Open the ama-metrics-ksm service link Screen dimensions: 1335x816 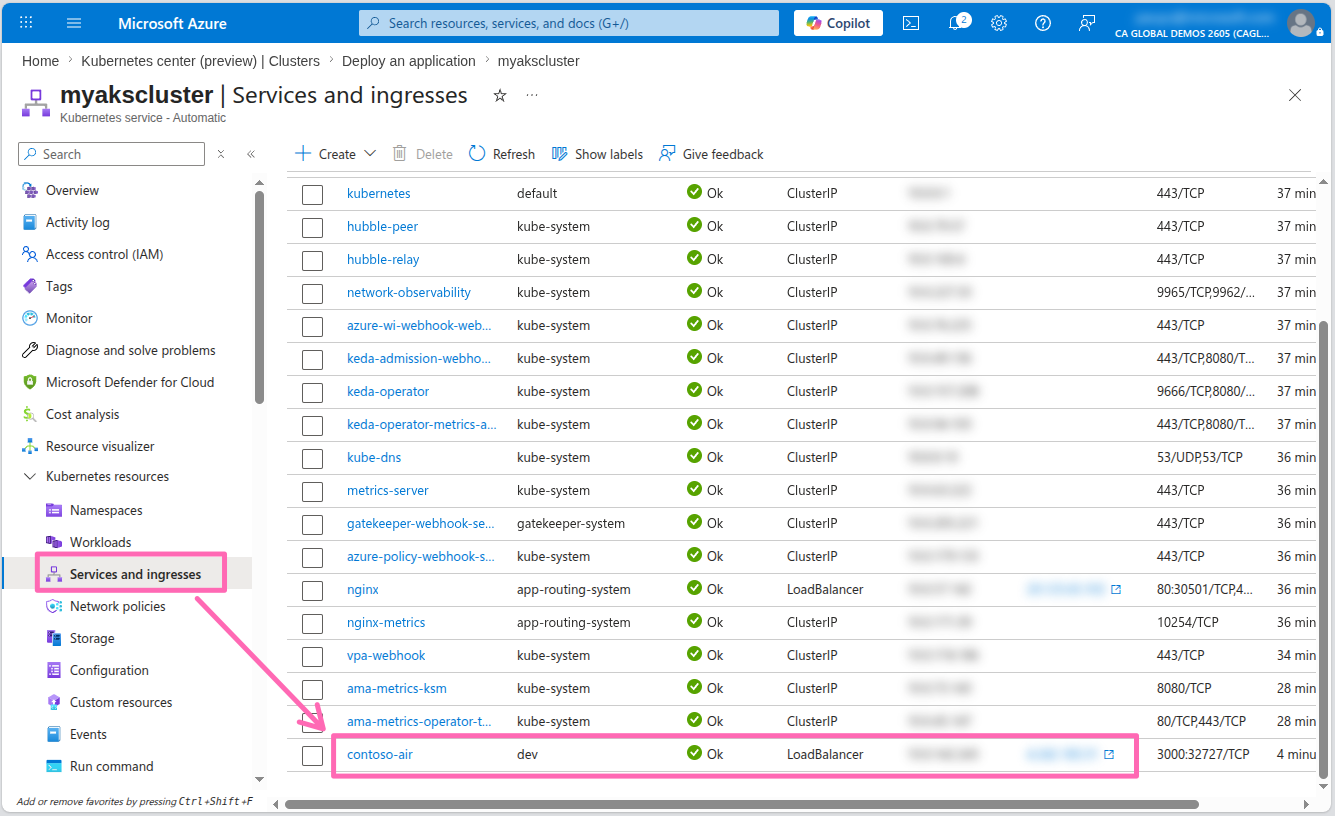[x=397, y=689]
